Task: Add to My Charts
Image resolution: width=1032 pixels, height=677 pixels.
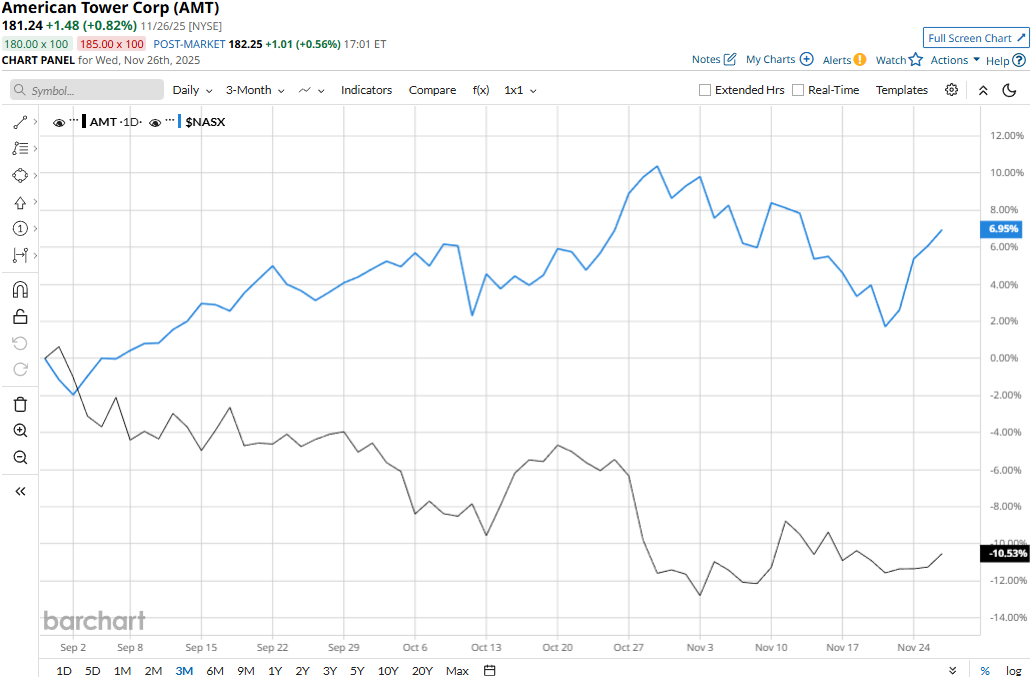Action: coord(779,59)
